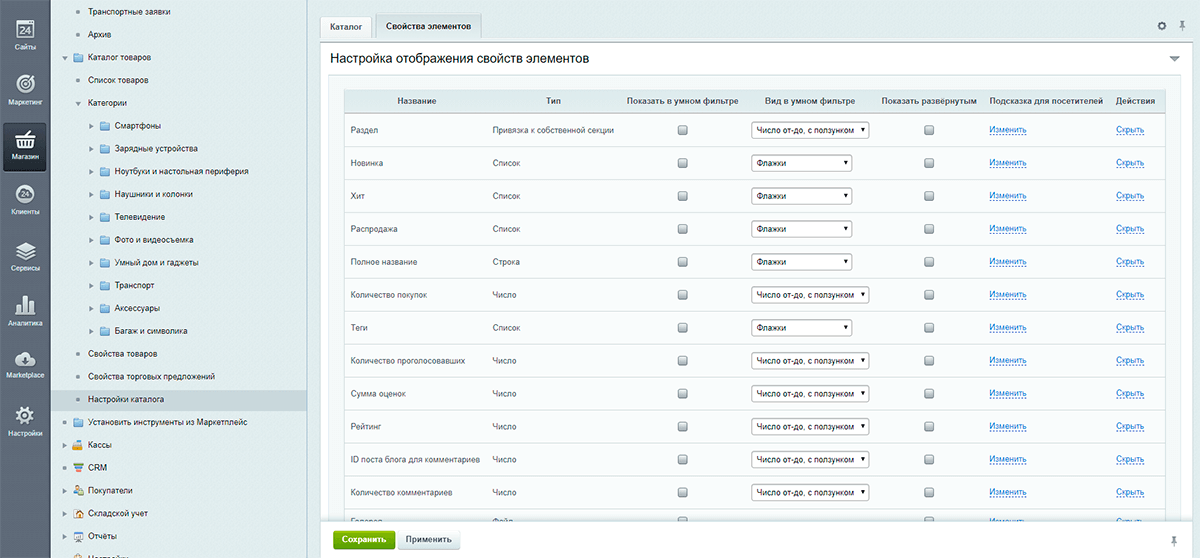Click the green Сохранить button
Image resolution: width=1200 pixels, height=558 pixels.
coord(364,540)
